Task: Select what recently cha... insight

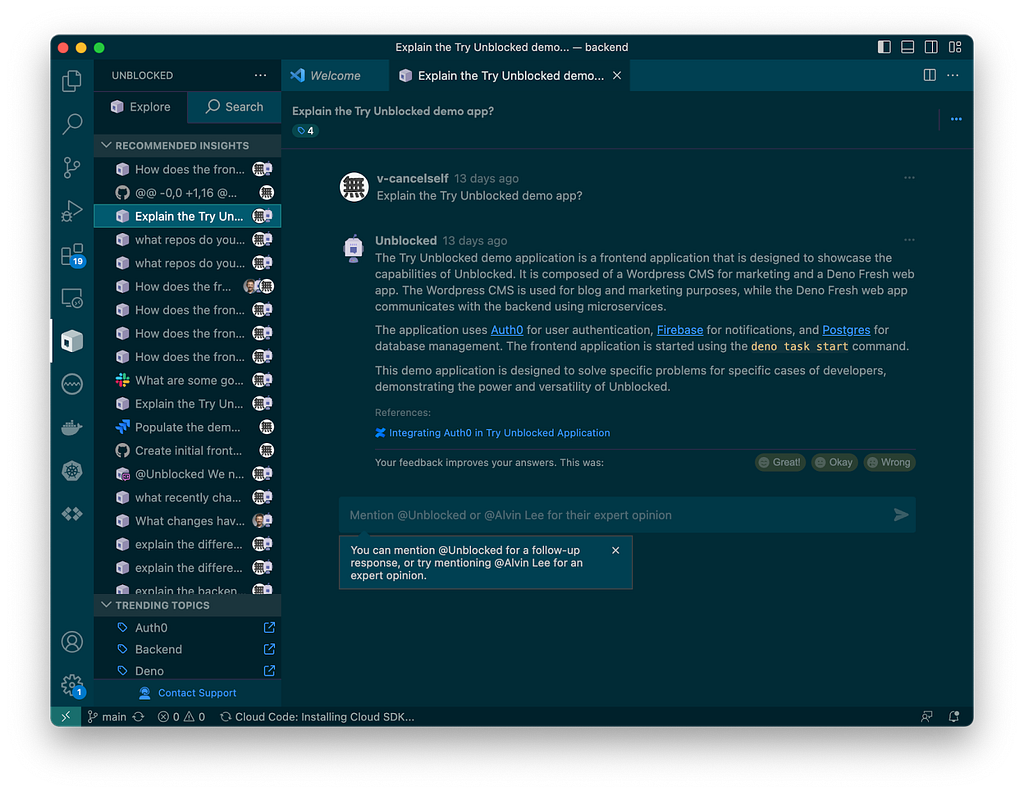Action: pos(187,498)
